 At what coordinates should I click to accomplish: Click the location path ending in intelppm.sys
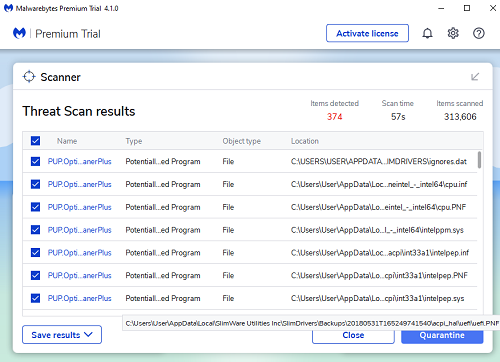[377, 230]
